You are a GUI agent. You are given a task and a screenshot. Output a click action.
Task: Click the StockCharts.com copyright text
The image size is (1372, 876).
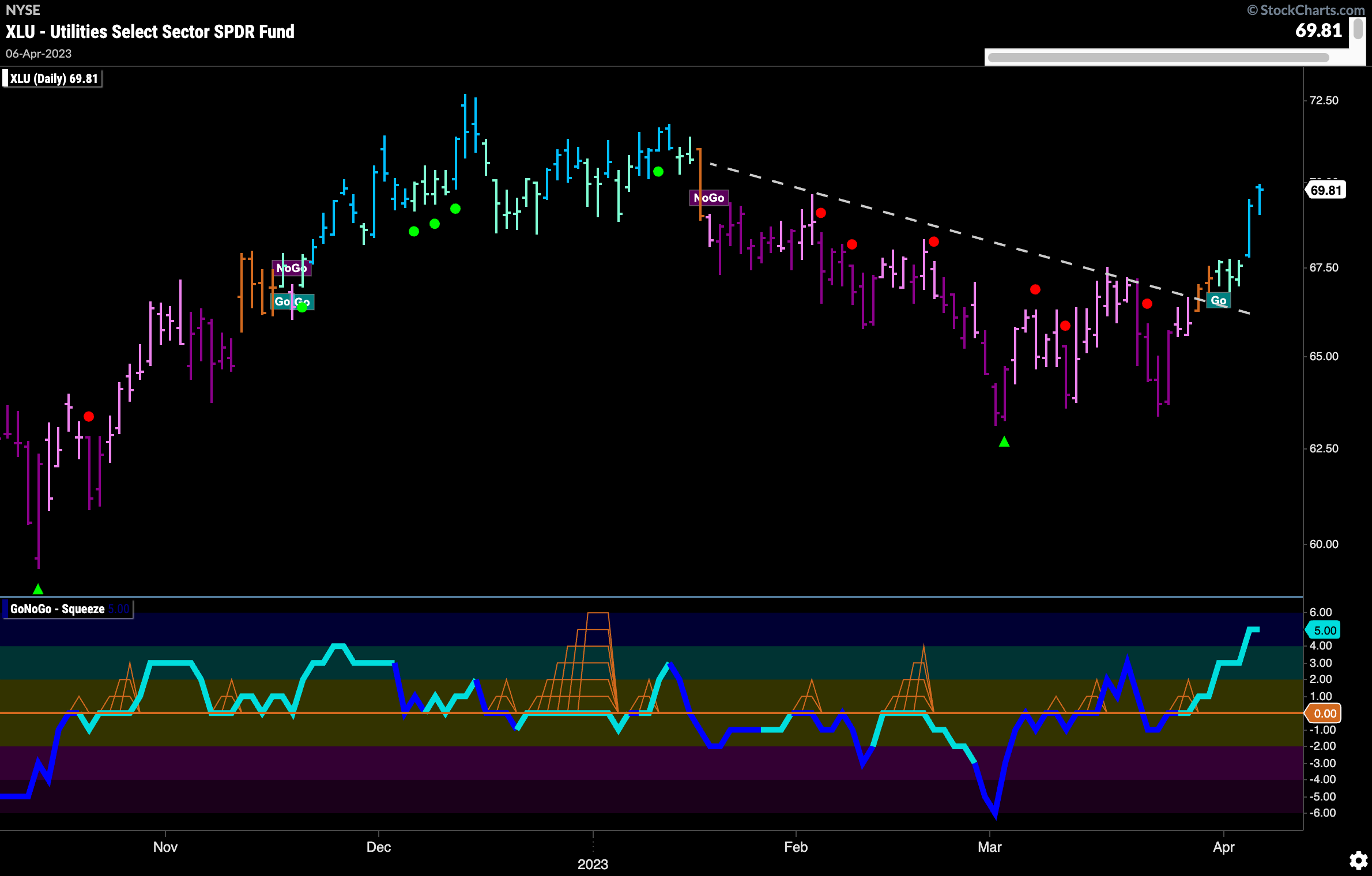pos(1306,10)
